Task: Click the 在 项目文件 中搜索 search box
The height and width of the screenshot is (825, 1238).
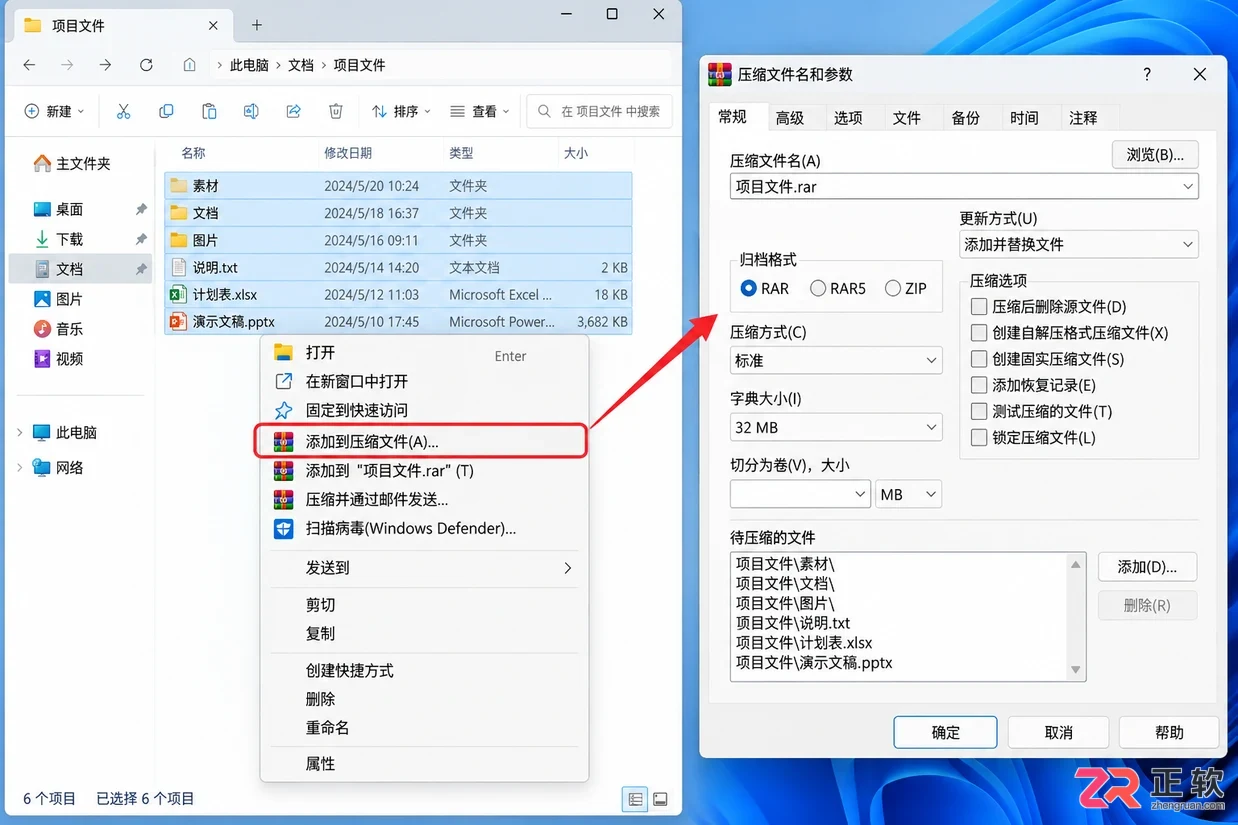Action: click(x=600, y=111)
